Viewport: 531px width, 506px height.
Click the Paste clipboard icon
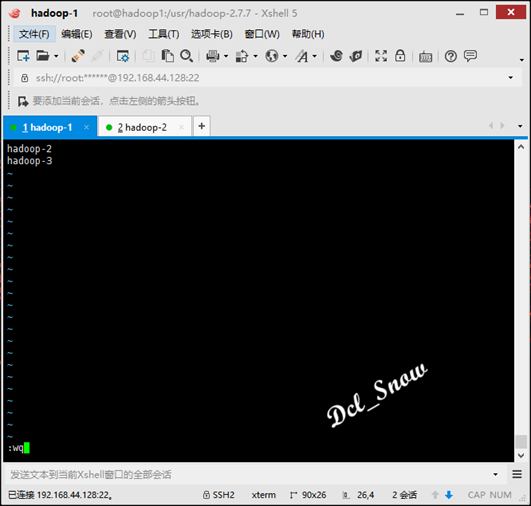[x=167, y=56]
